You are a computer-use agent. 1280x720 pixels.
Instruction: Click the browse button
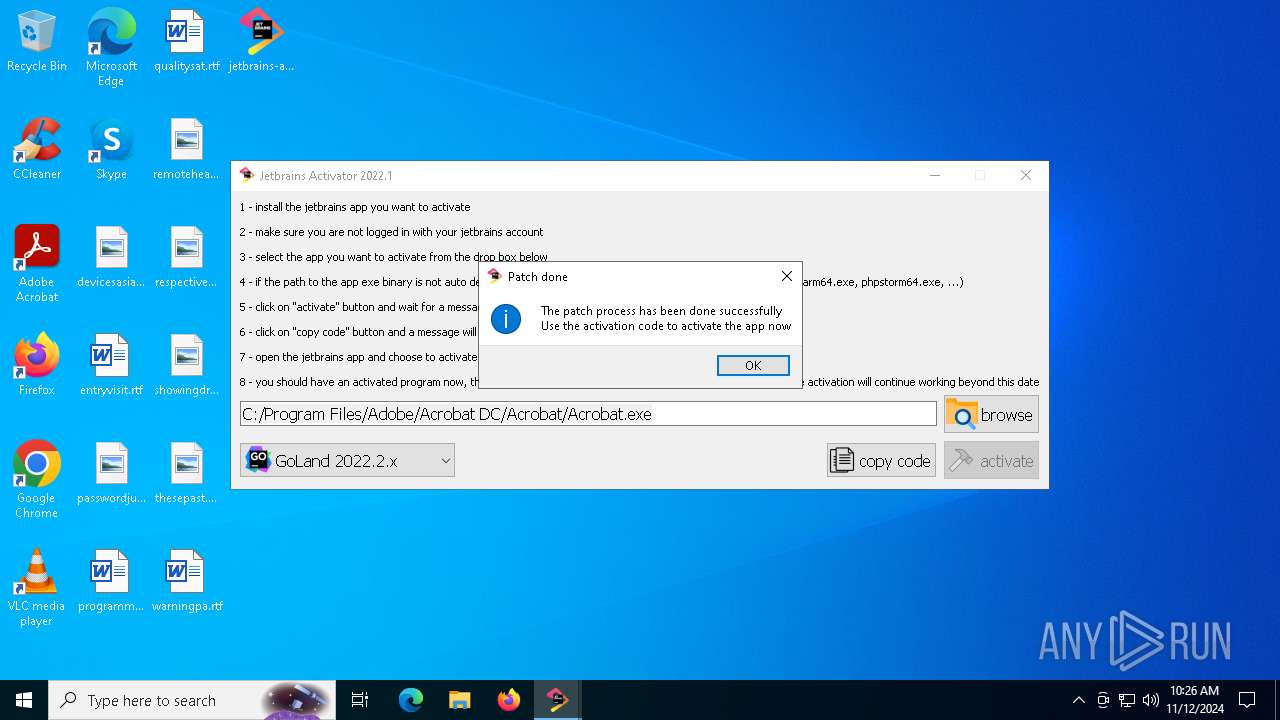991,414
